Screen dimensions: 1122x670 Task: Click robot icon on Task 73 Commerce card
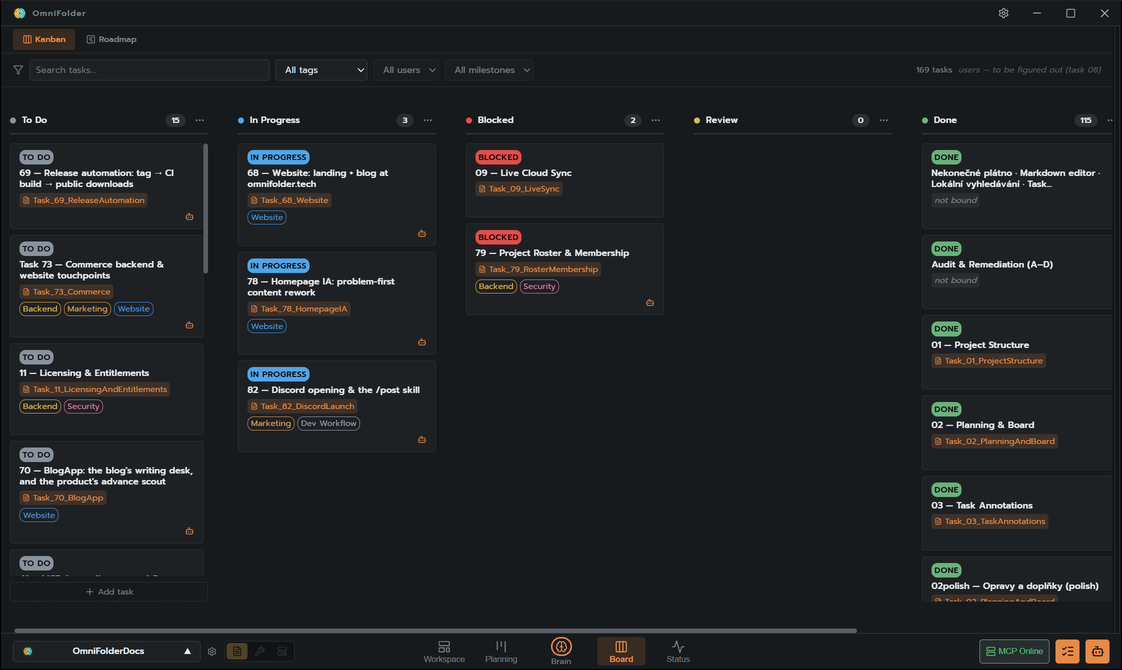190,325
